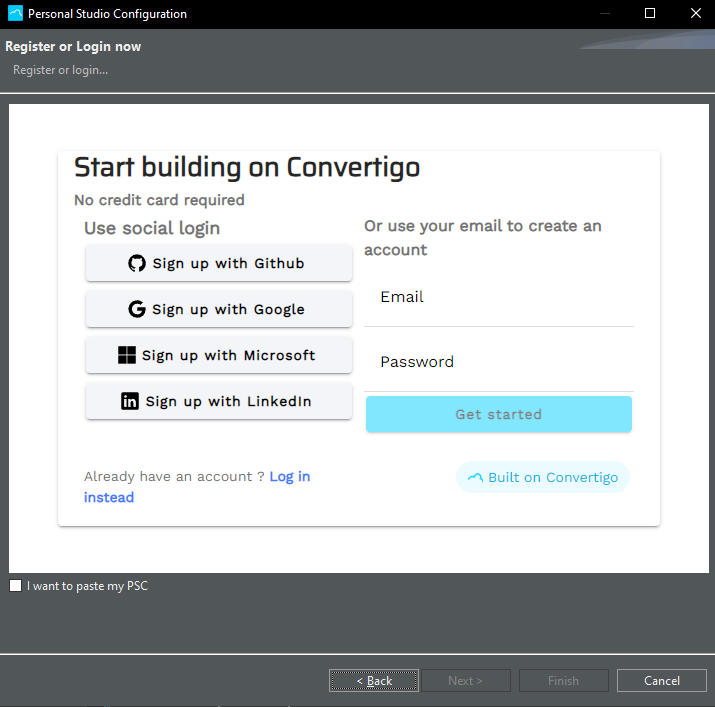Screen dimensions: 715x707
Task: Click the Microsoft four-squares logo icon
Action: (x=127, y=355)
